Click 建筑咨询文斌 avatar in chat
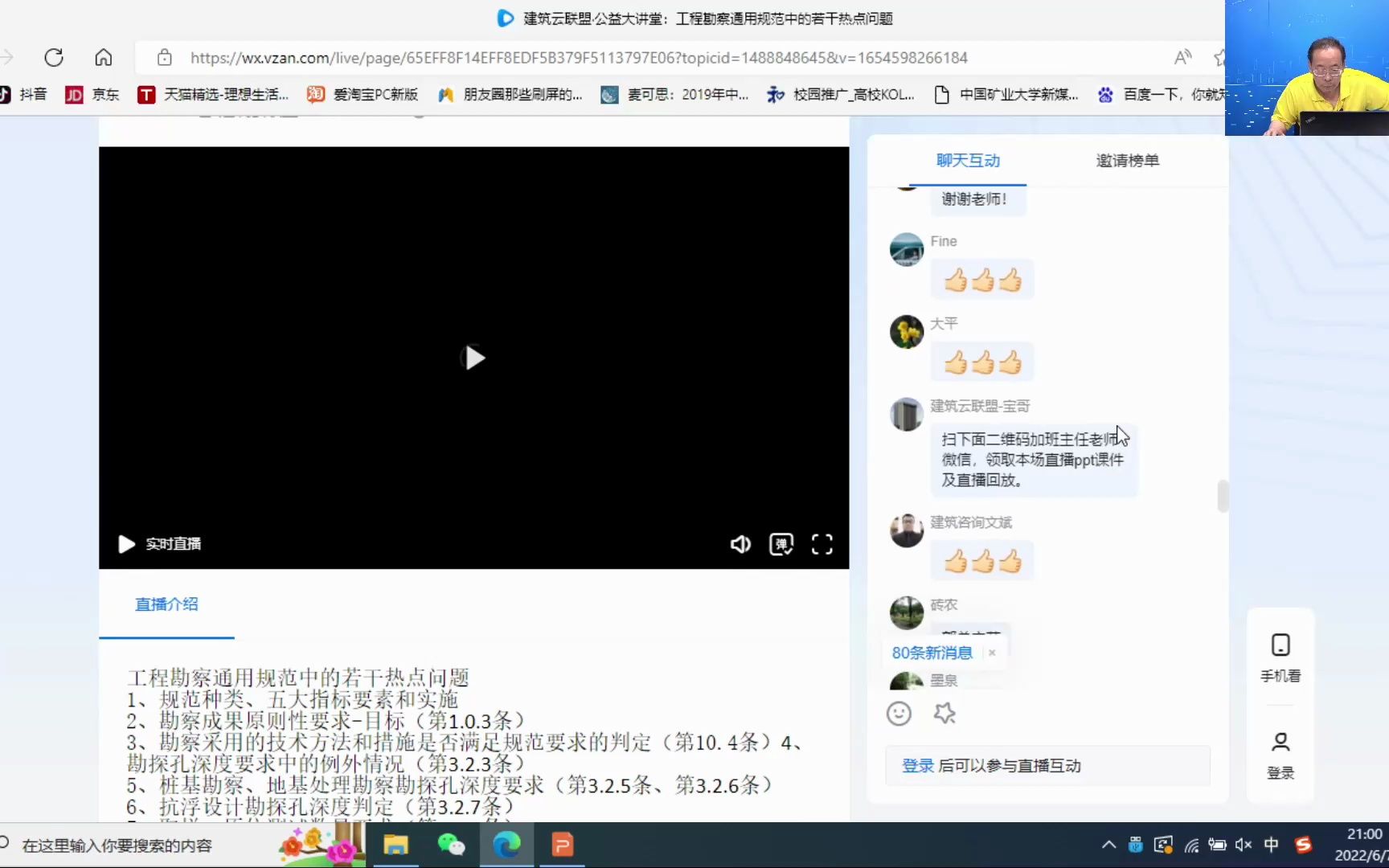Viewport: 1389px width, 868px height. [x=907, y=530]
